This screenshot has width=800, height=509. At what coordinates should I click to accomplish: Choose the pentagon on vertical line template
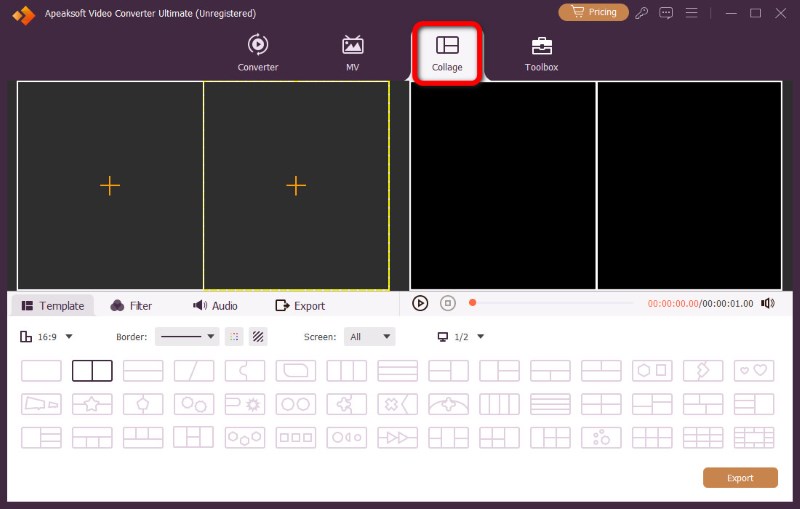coord(143,404)
